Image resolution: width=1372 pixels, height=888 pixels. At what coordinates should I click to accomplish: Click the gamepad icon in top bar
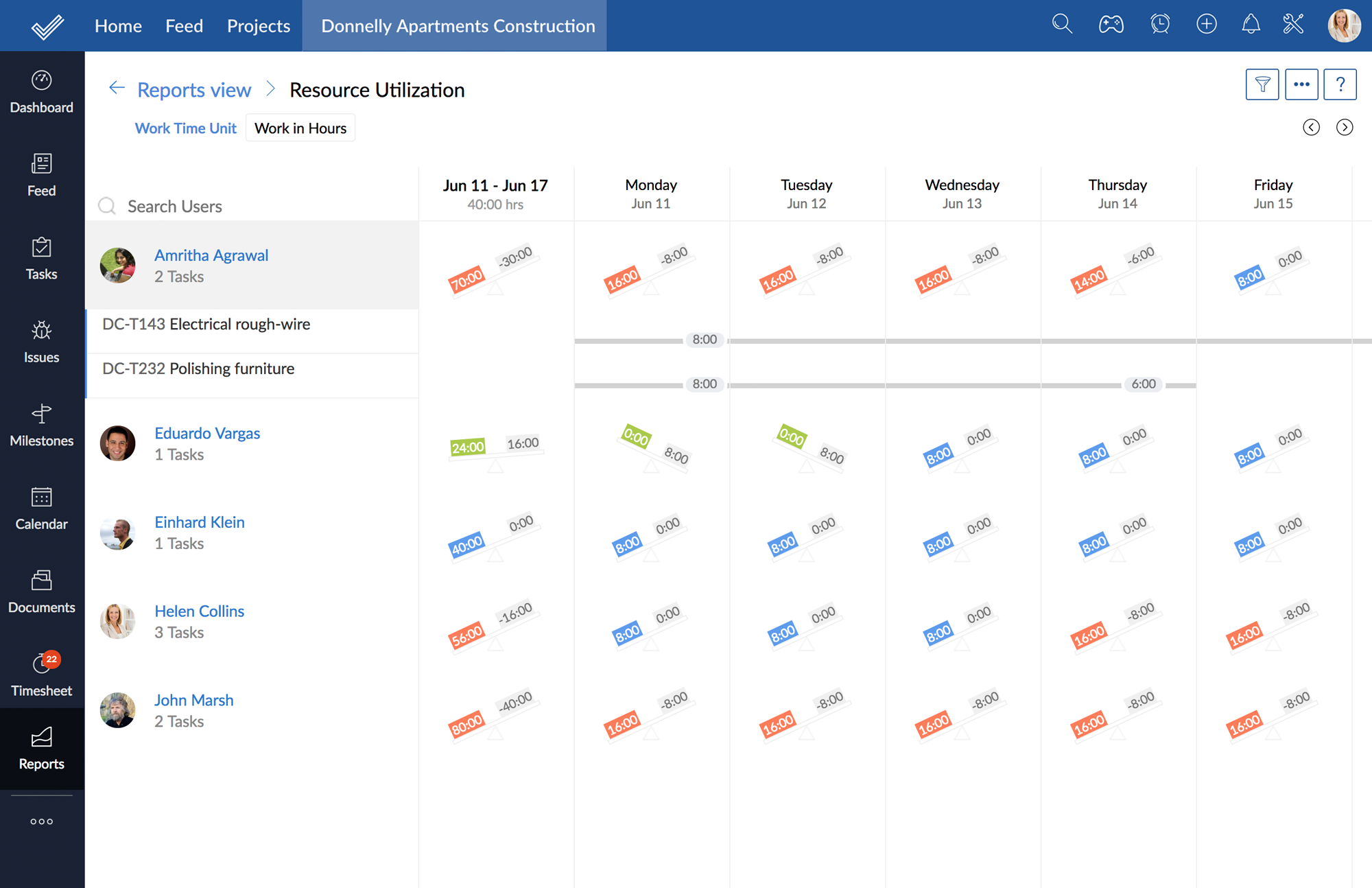pos(1111,25)
